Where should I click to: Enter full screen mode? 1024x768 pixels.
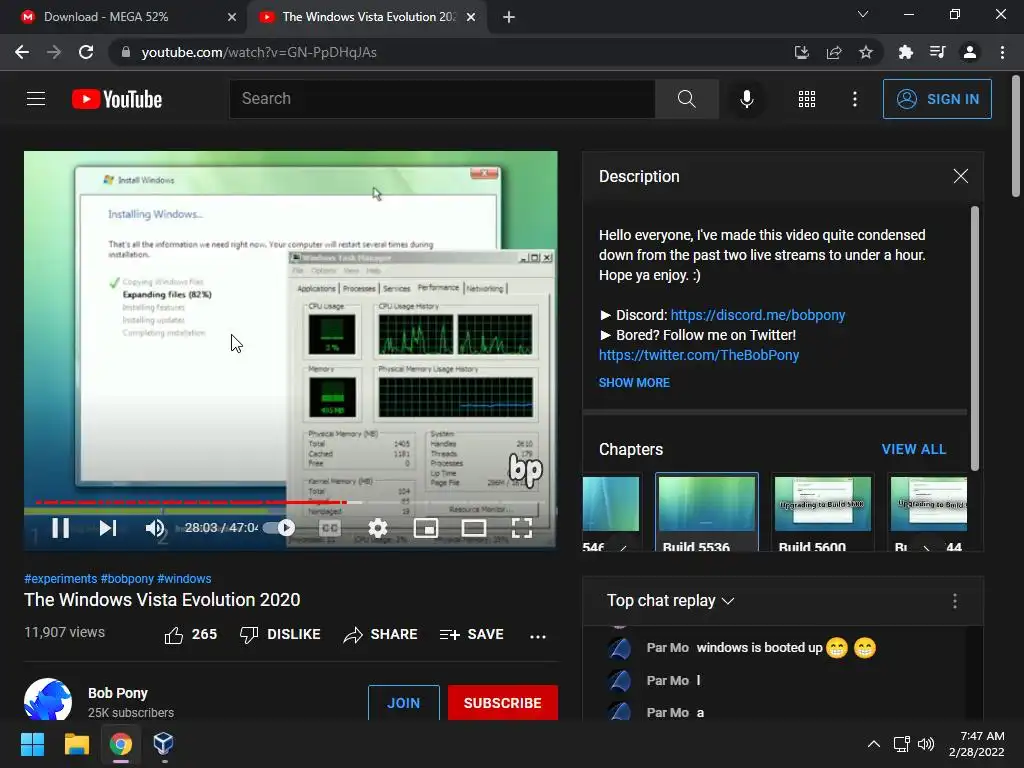pyautogui.click(x=522, y=528)
